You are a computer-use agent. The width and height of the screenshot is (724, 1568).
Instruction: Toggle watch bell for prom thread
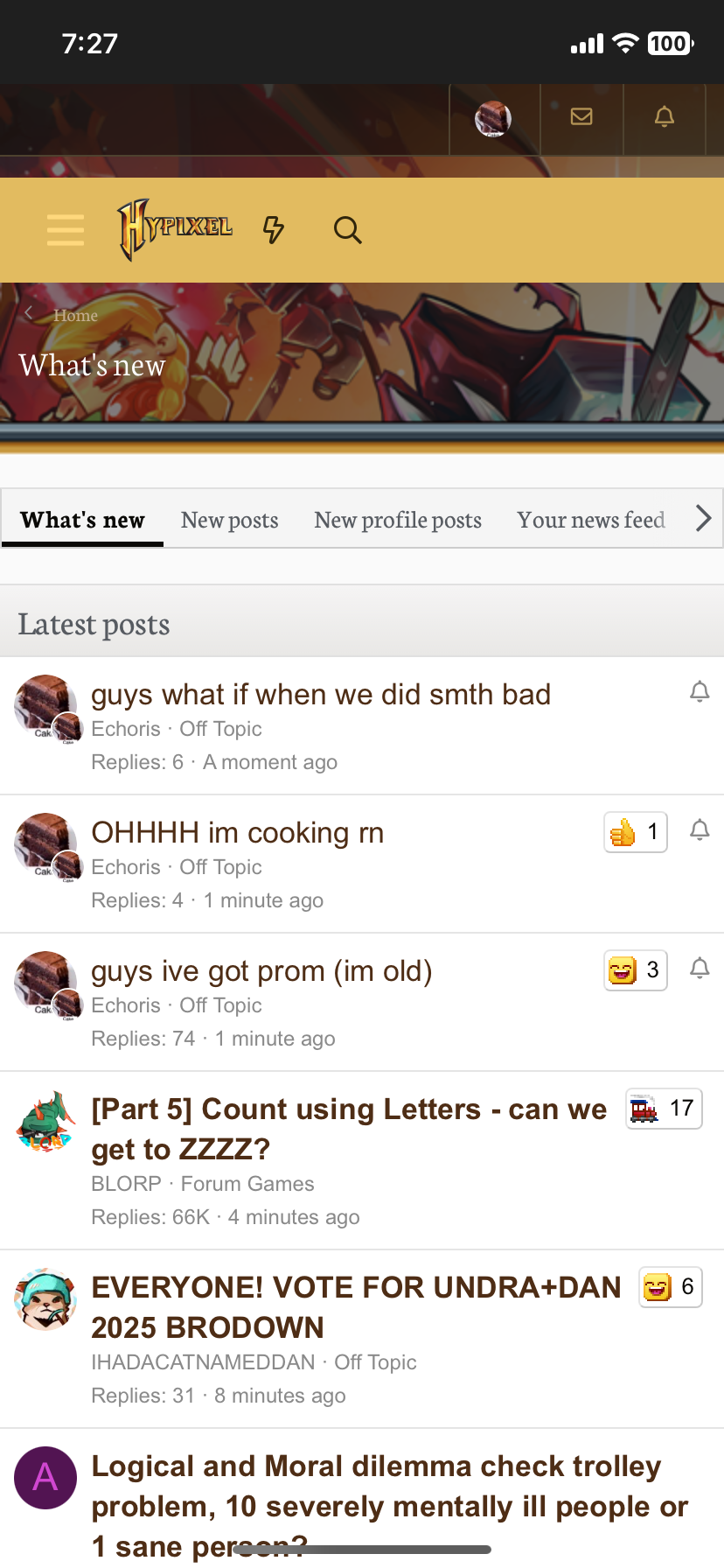pos(700,969)
